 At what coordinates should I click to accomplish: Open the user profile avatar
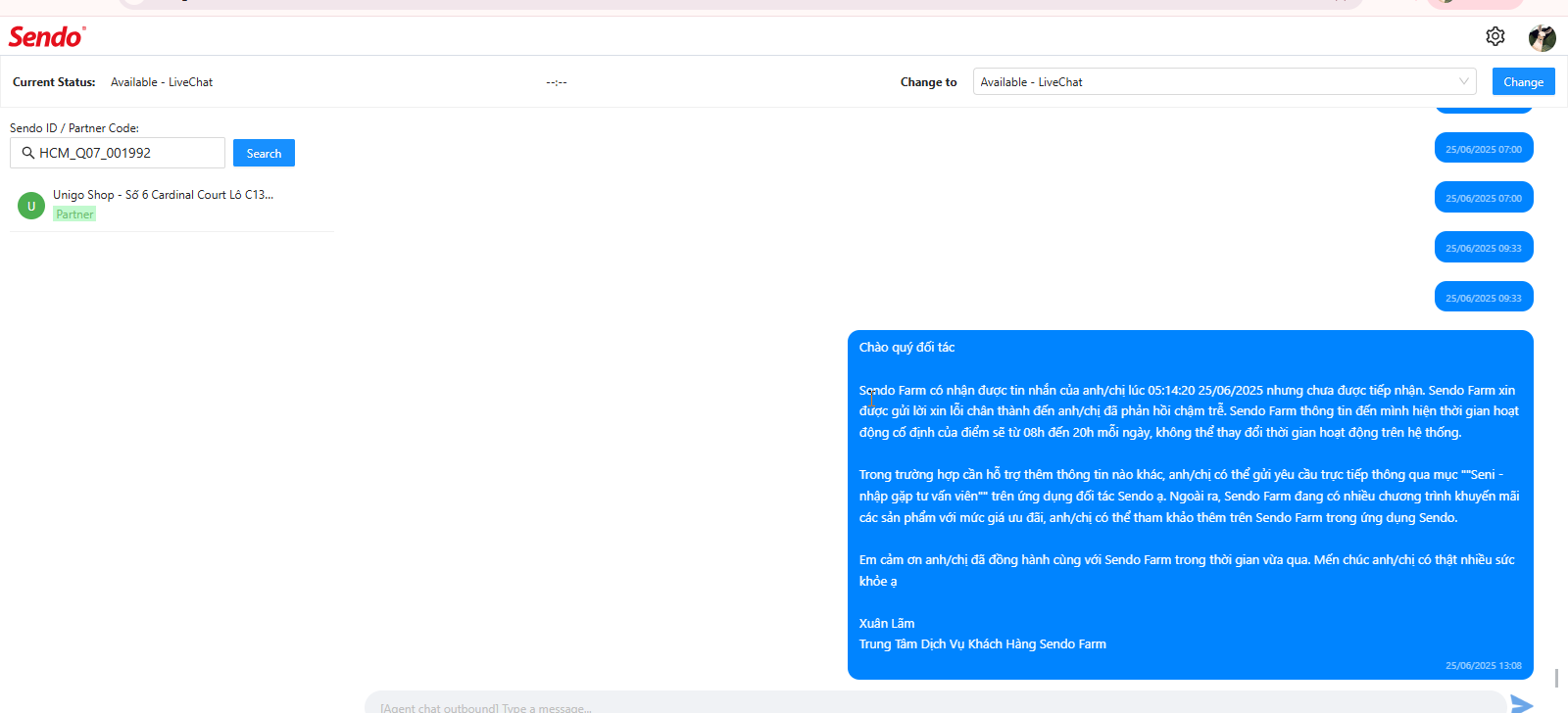click(x=1542, y=37)
